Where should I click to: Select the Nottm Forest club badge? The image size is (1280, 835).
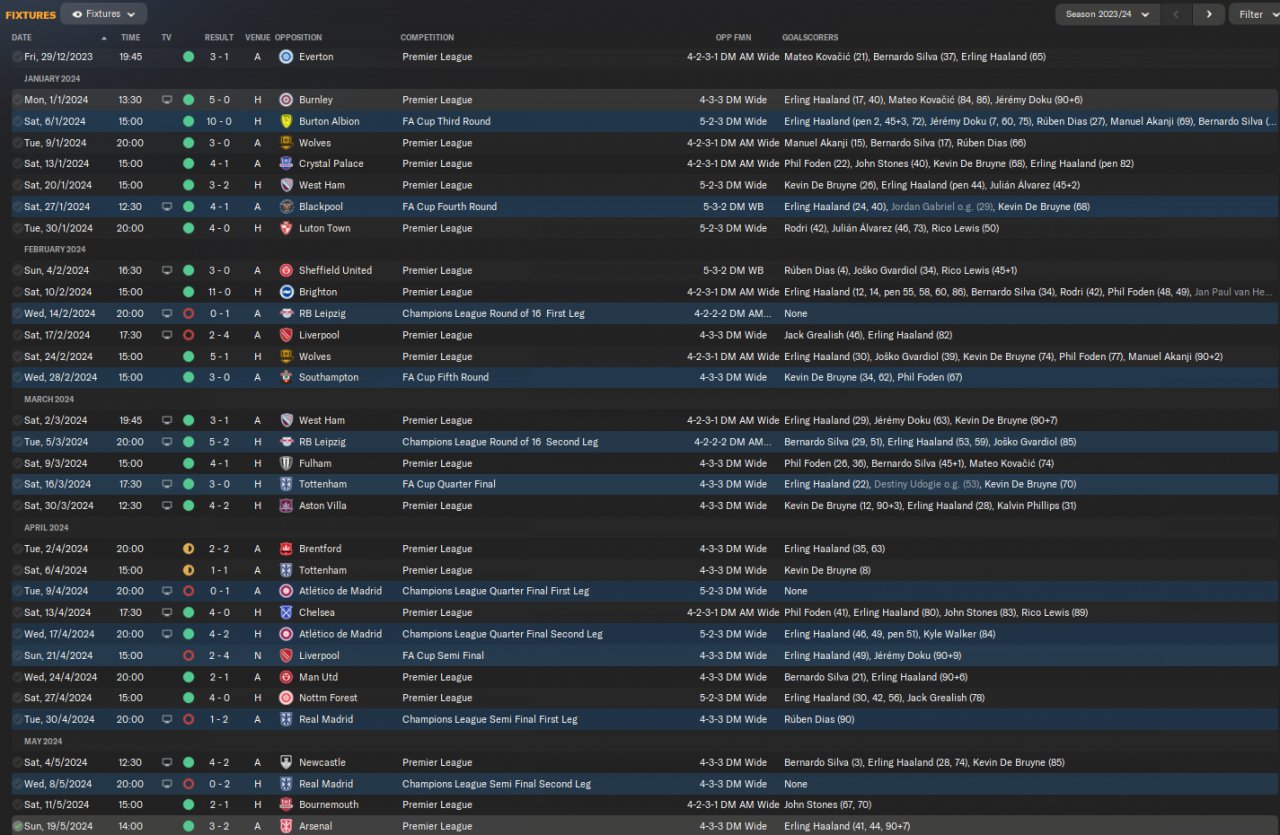(x=286, y=698)
